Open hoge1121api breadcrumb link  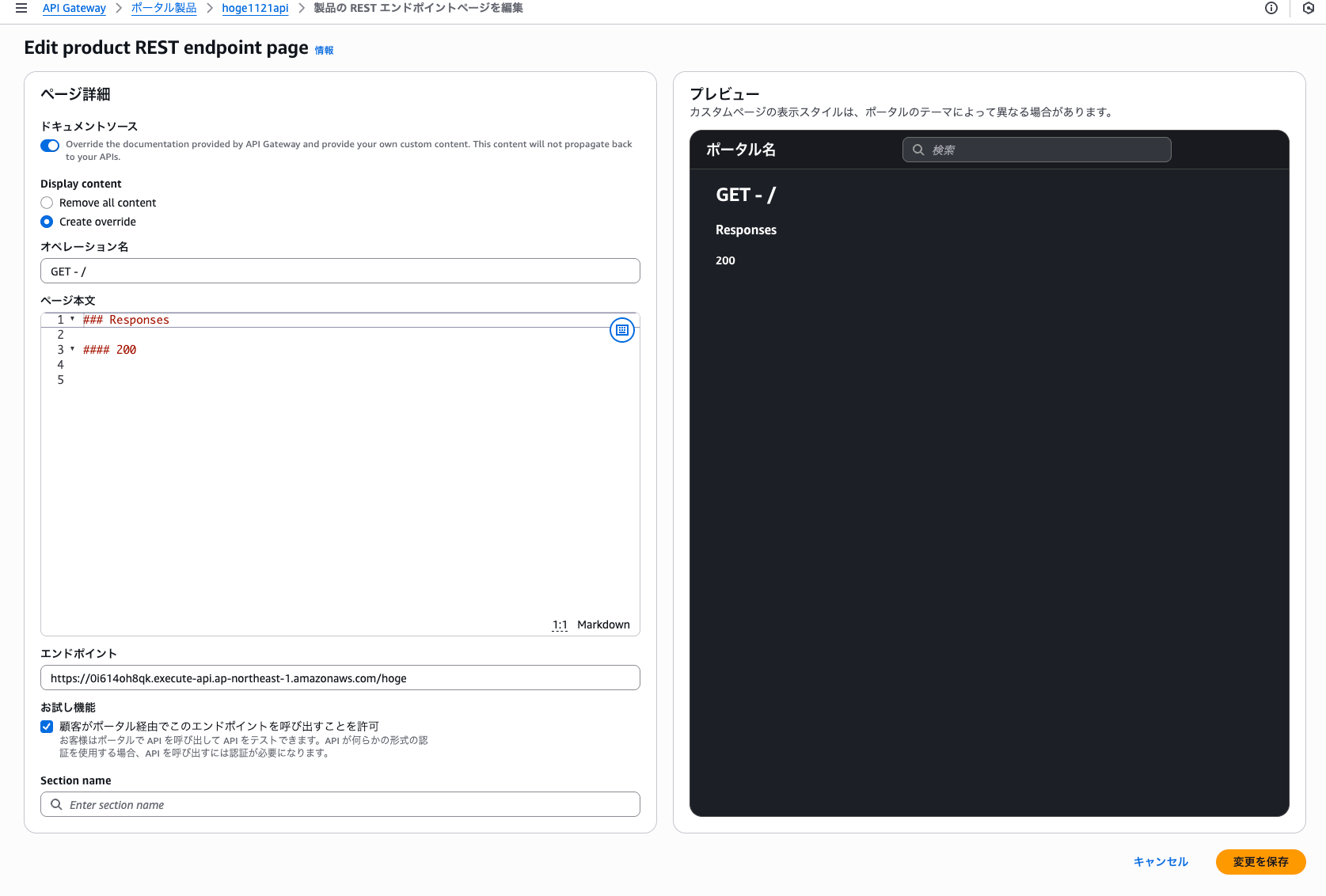[x=255, y=8]
